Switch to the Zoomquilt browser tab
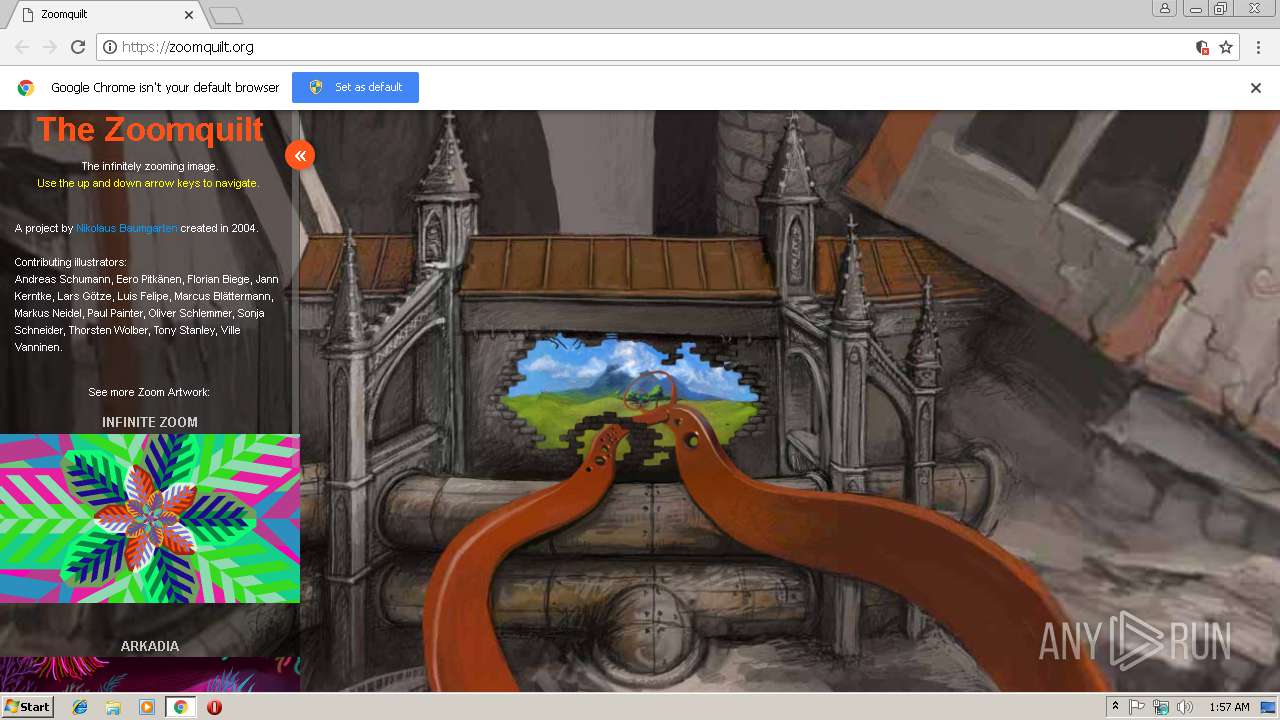The height and width of the screenshot is (720, 1280). tap(105, 15)
